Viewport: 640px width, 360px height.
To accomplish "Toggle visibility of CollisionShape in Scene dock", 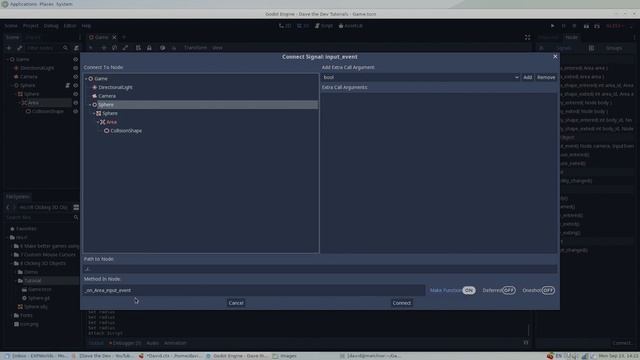I will 76,111.
